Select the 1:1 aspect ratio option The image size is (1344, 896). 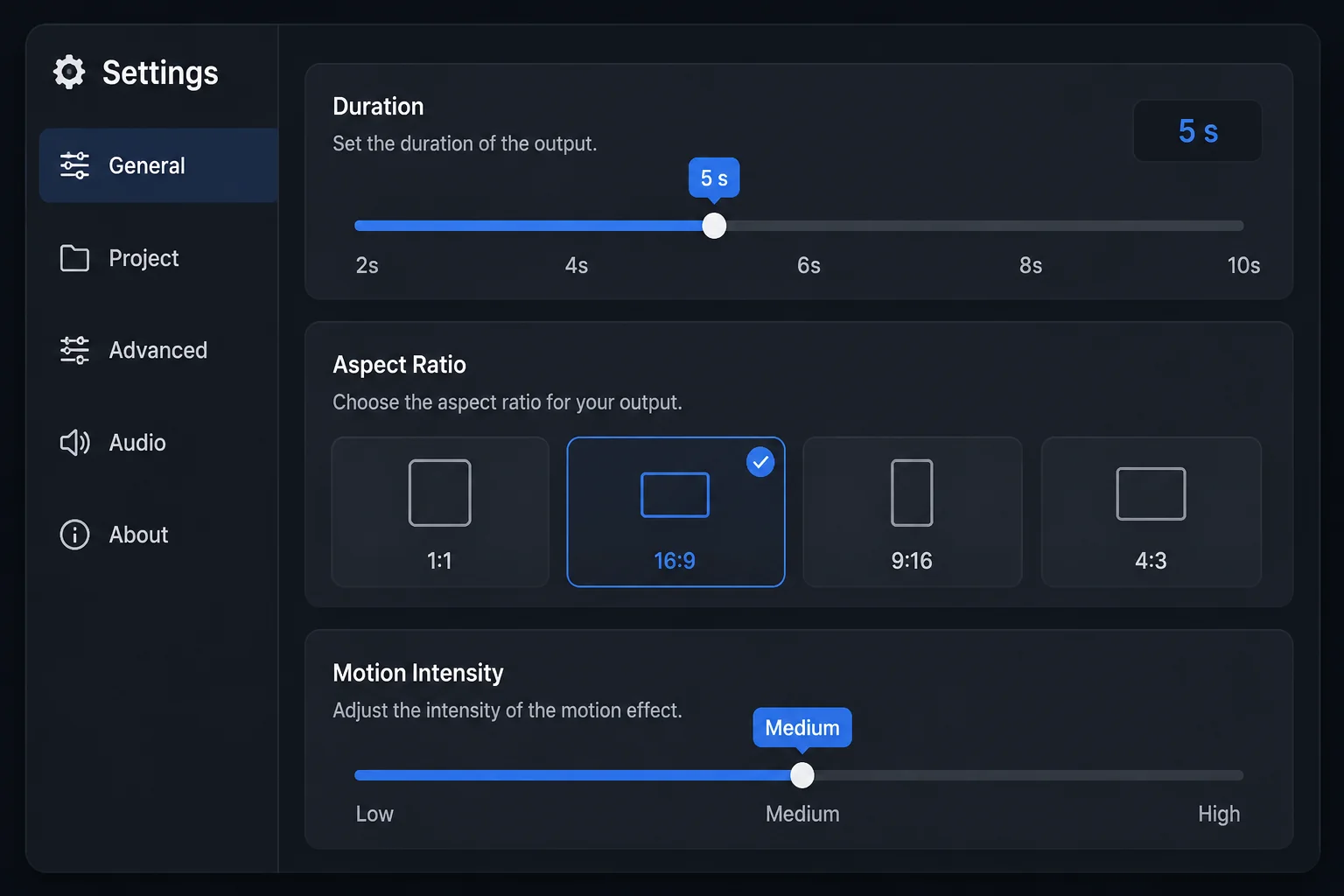click(440, 512)
